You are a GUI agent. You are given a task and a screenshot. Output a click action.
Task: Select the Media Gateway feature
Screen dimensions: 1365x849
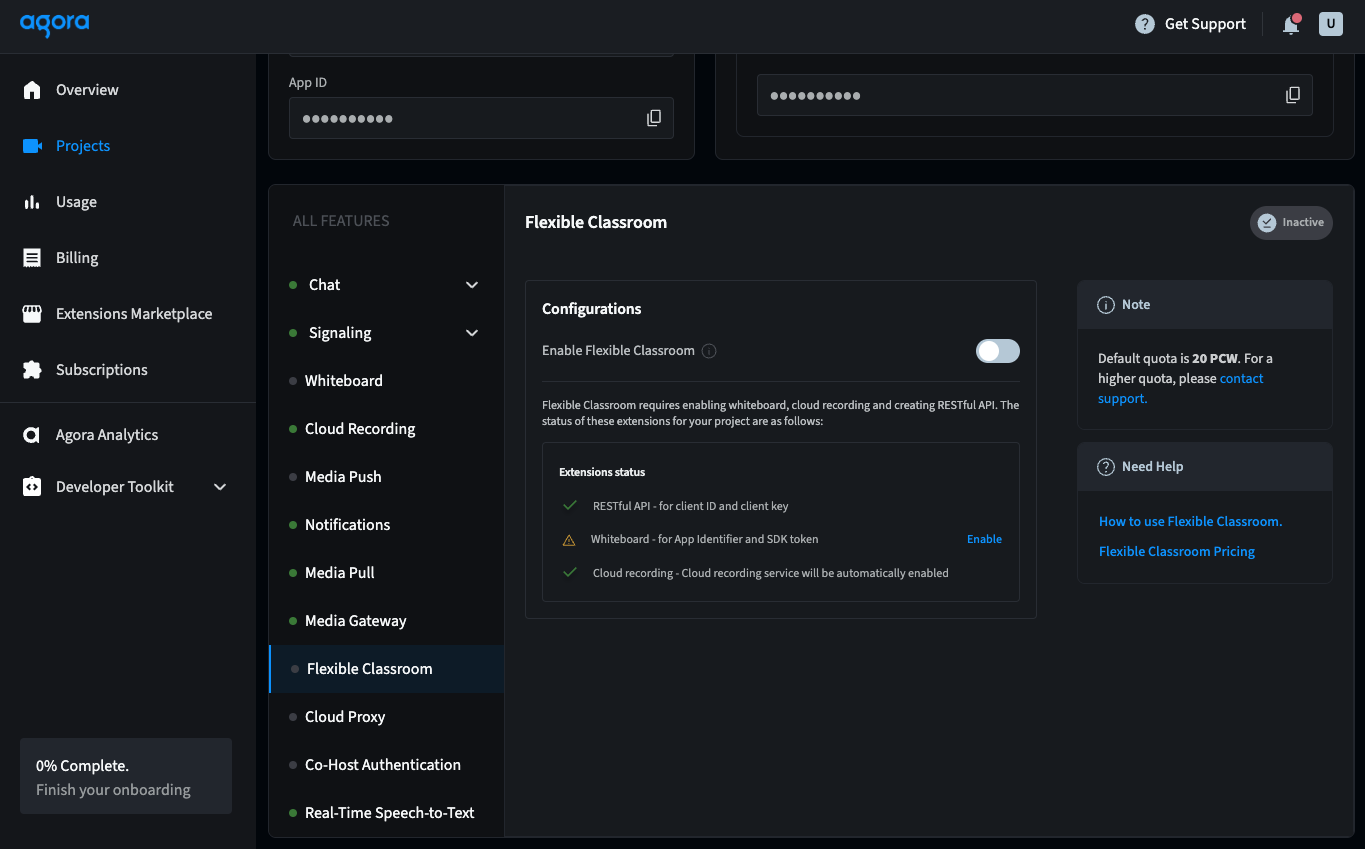coord(386,621)
